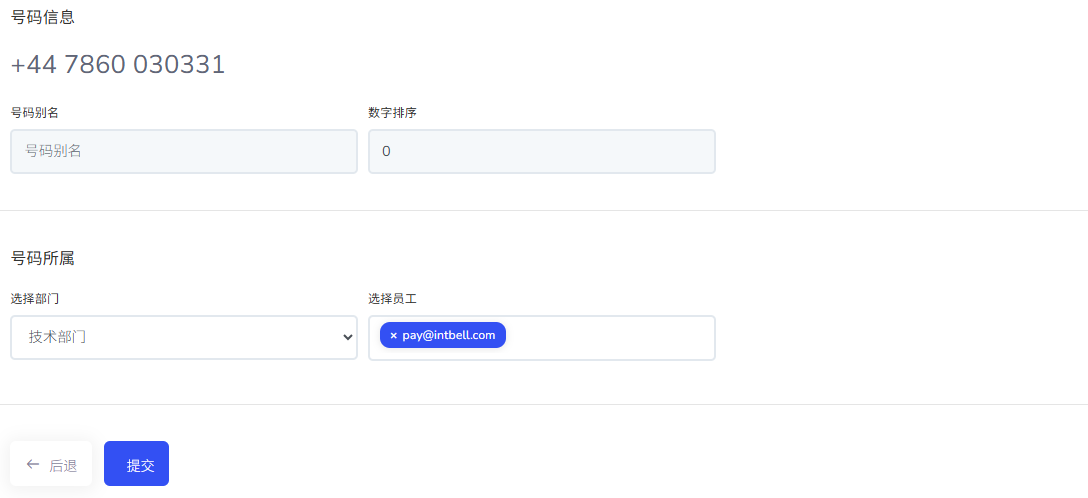
Task: Click empty space in 选择员工 tag box
Action: pyautogui.click(x=610, y=338)
